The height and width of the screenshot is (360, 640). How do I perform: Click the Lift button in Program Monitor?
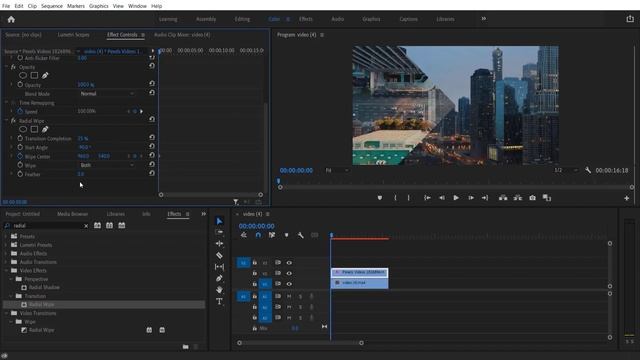point(503,198)
